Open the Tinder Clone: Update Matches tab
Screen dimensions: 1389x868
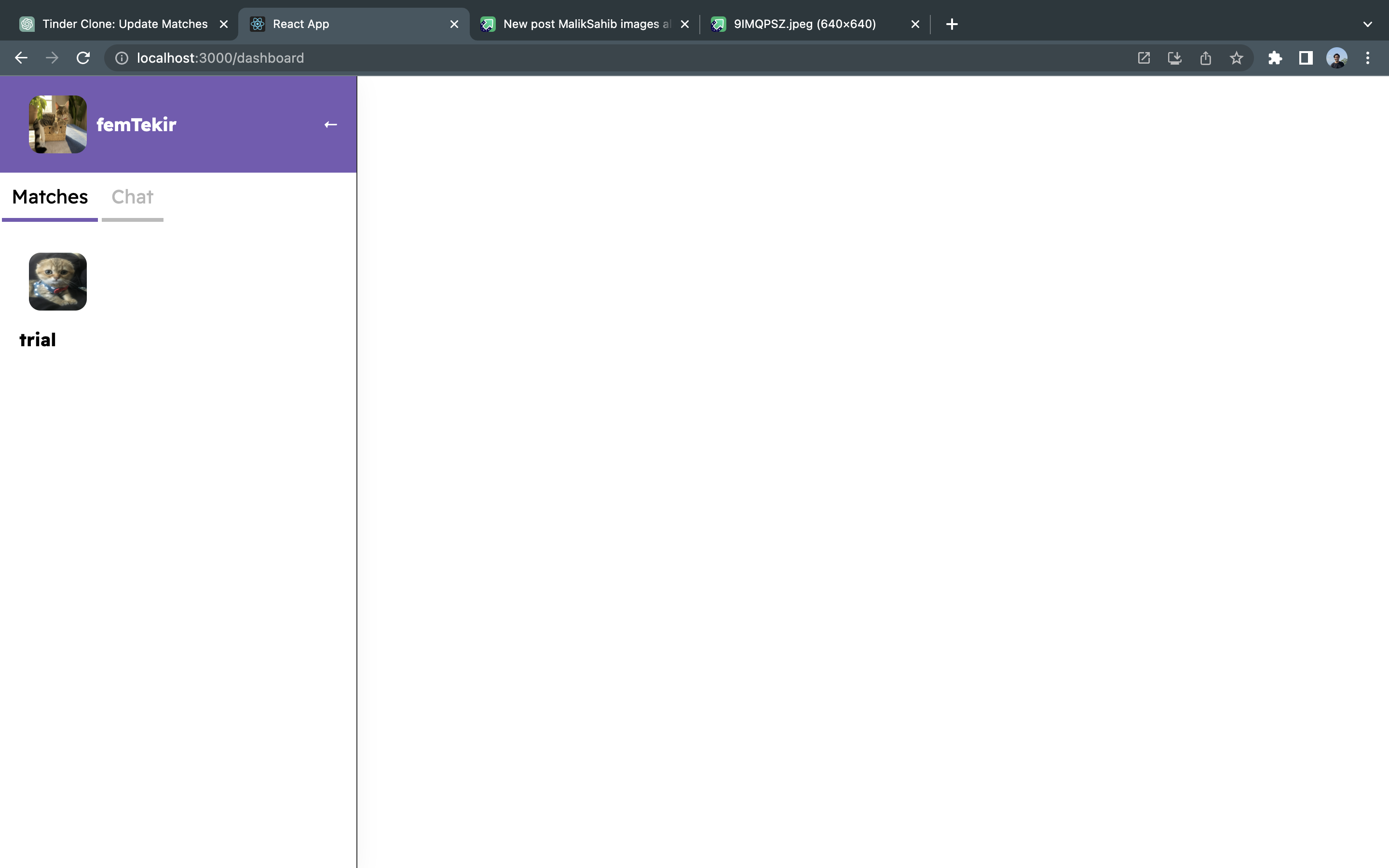coord(124,24)
